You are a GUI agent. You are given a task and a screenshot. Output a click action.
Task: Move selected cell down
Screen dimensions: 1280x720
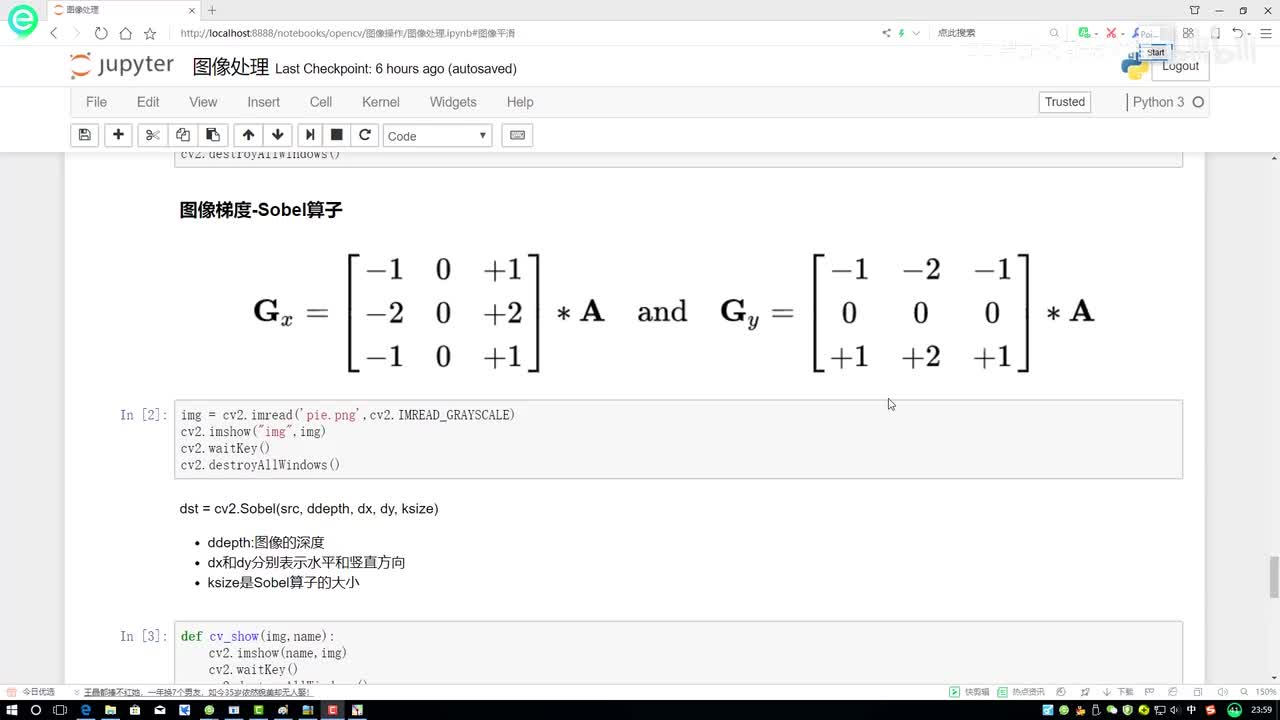tap(277, 135)
